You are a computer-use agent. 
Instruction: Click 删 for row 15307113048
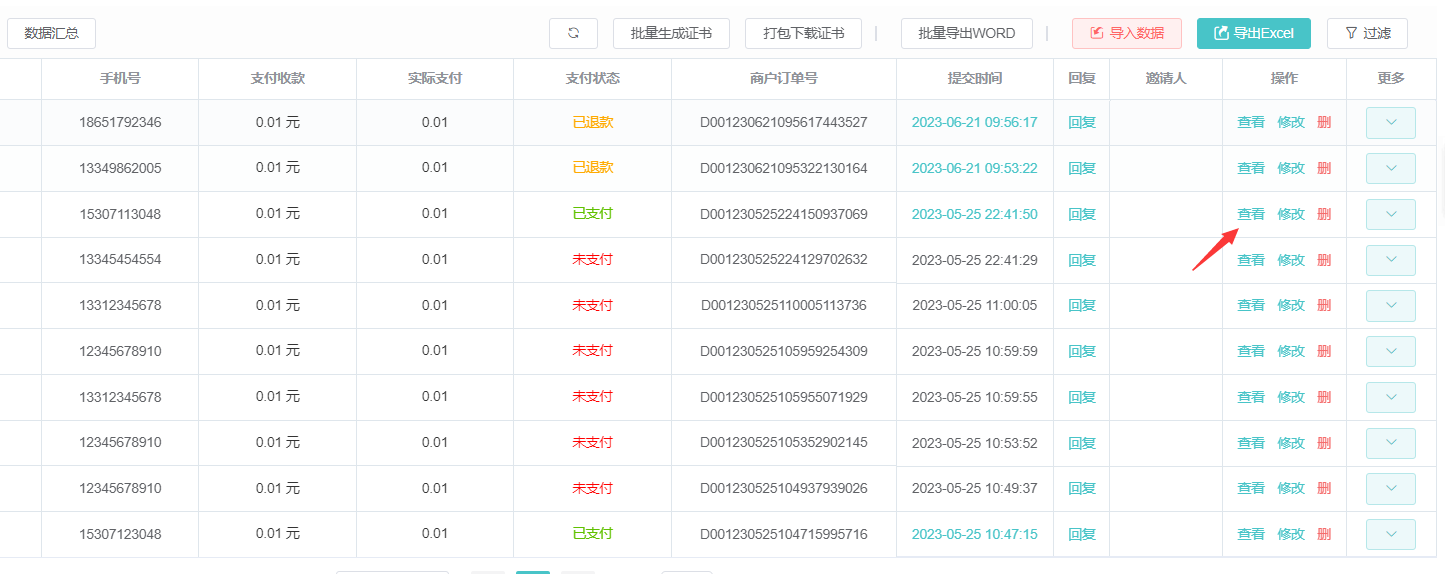1324,214
